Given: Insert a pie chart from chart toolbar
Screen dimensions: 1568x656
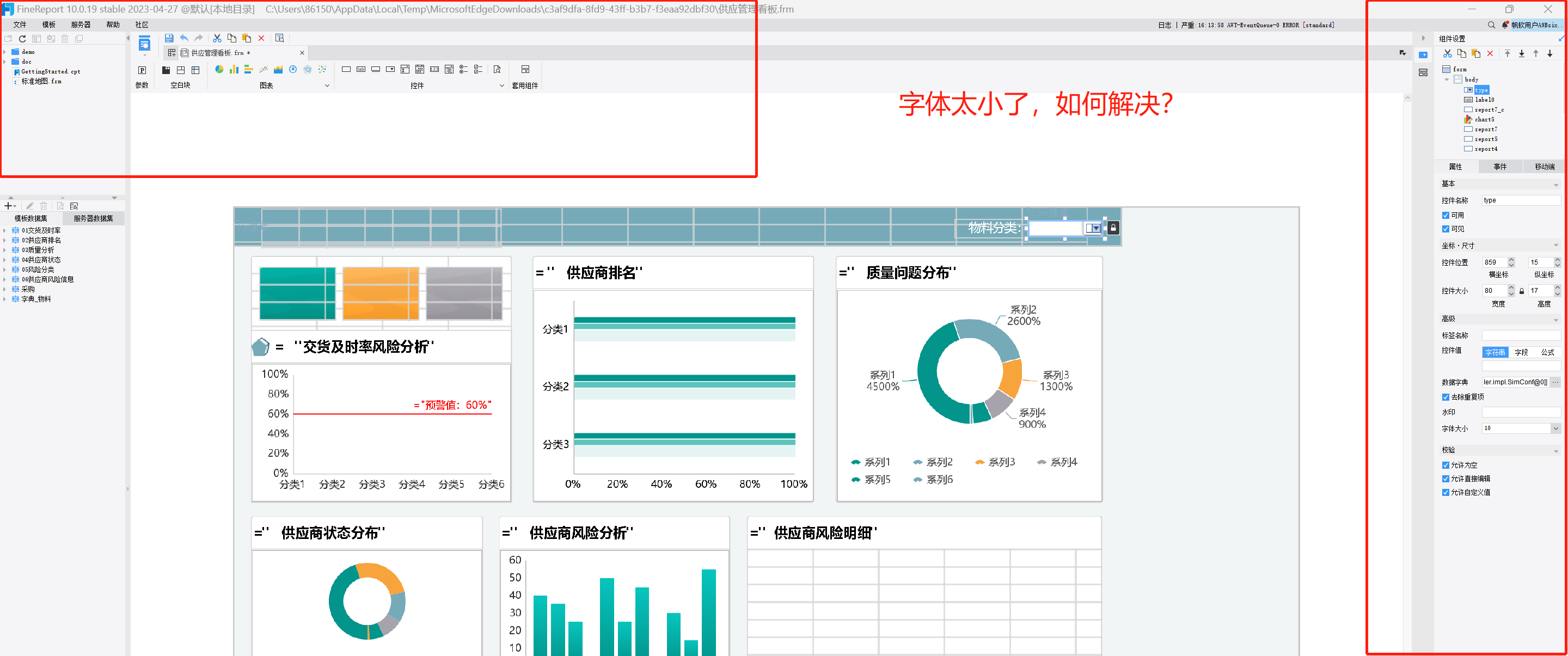Looking at the screenshot, I should coord(219,69).
